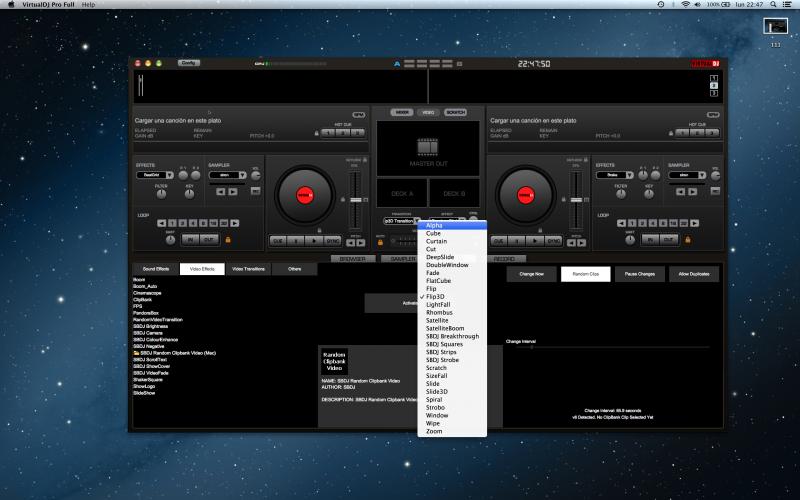Sync the left deck with SYNC button
800x500 pixels.
tap(333, 241)
